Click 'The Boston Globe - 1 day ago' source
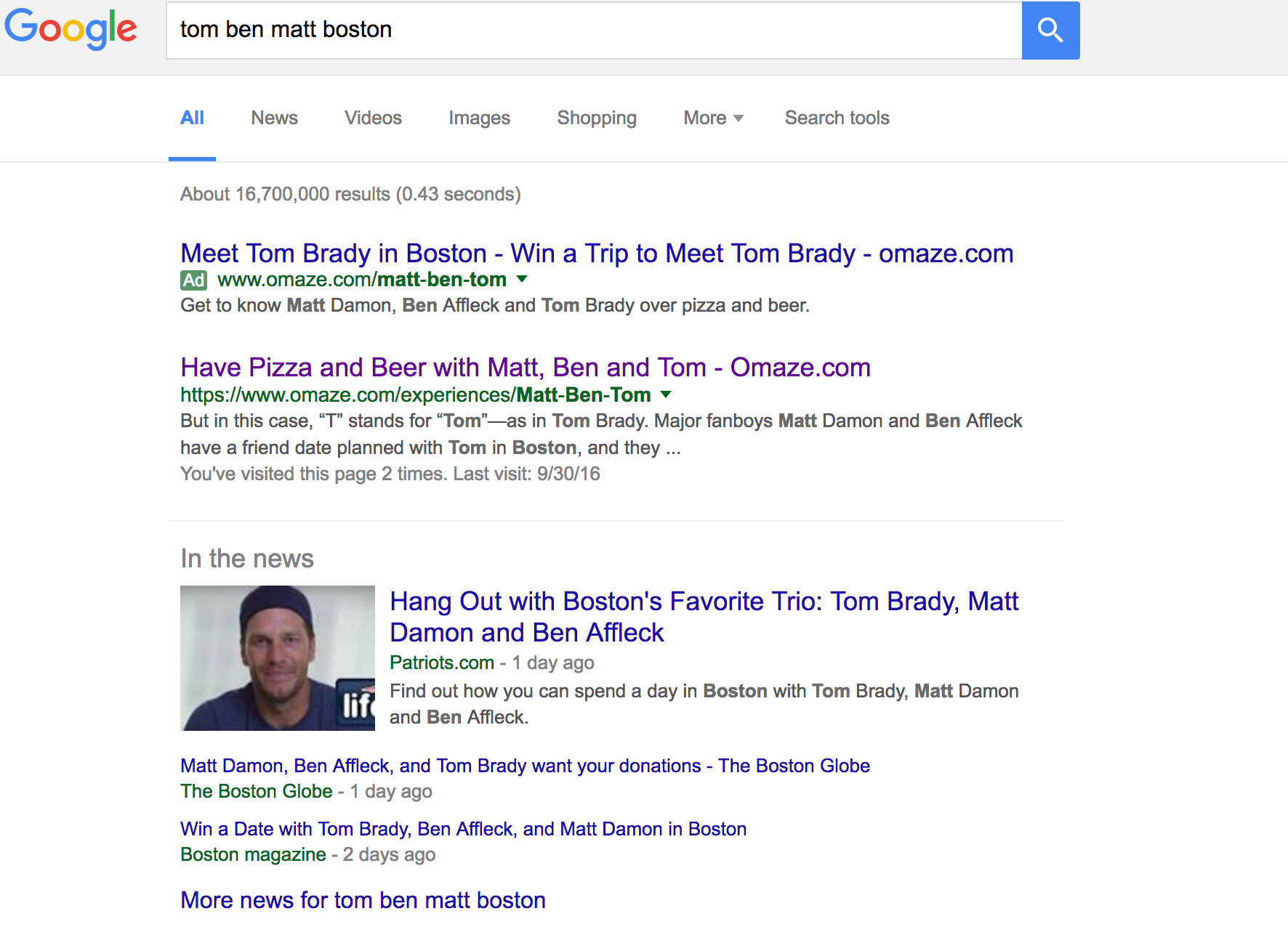This screenshot has width=1288, height=927. click(306, 791)
